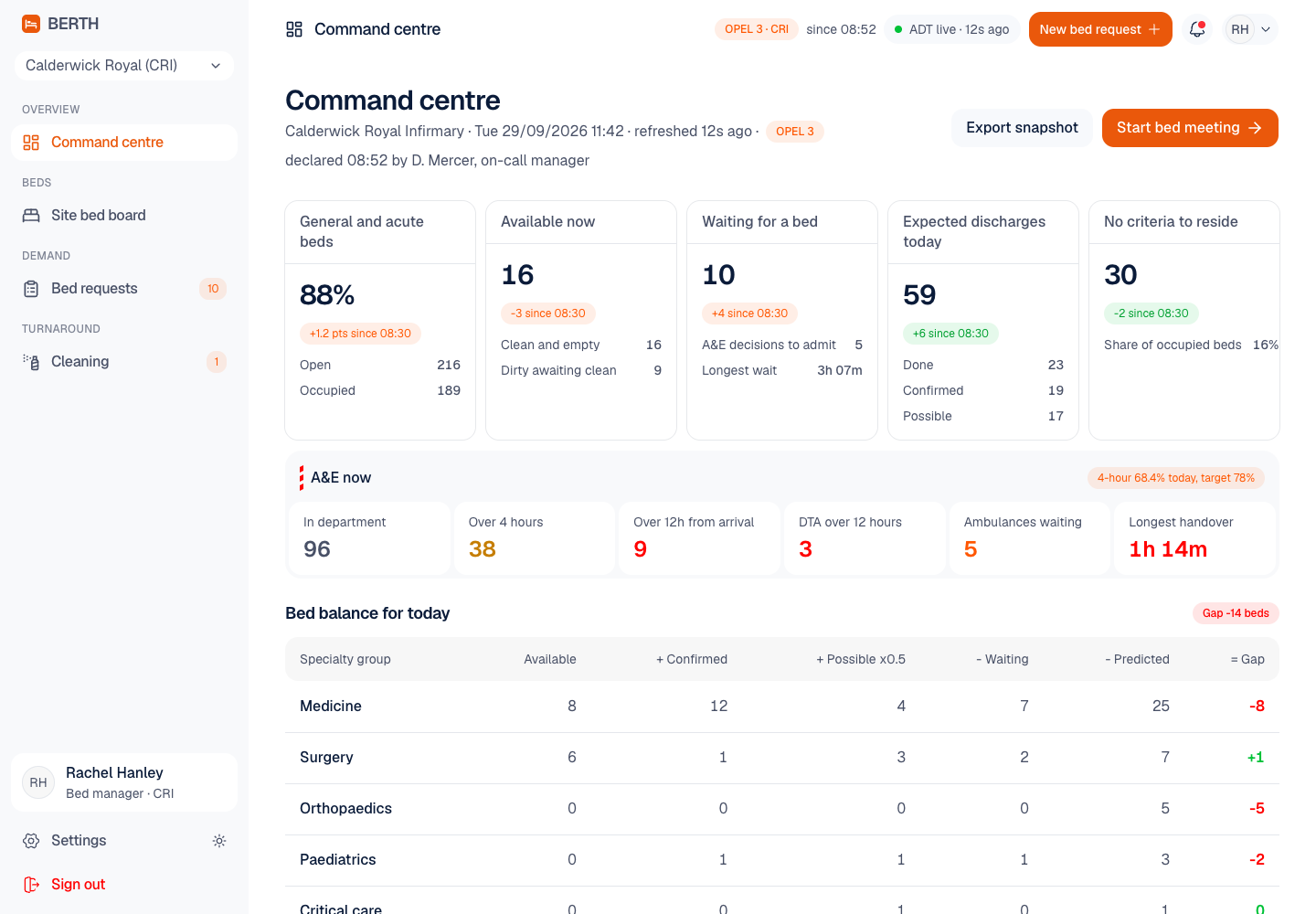Click the green ADT live status dot
1316x914 pixels.
(899, 29)
